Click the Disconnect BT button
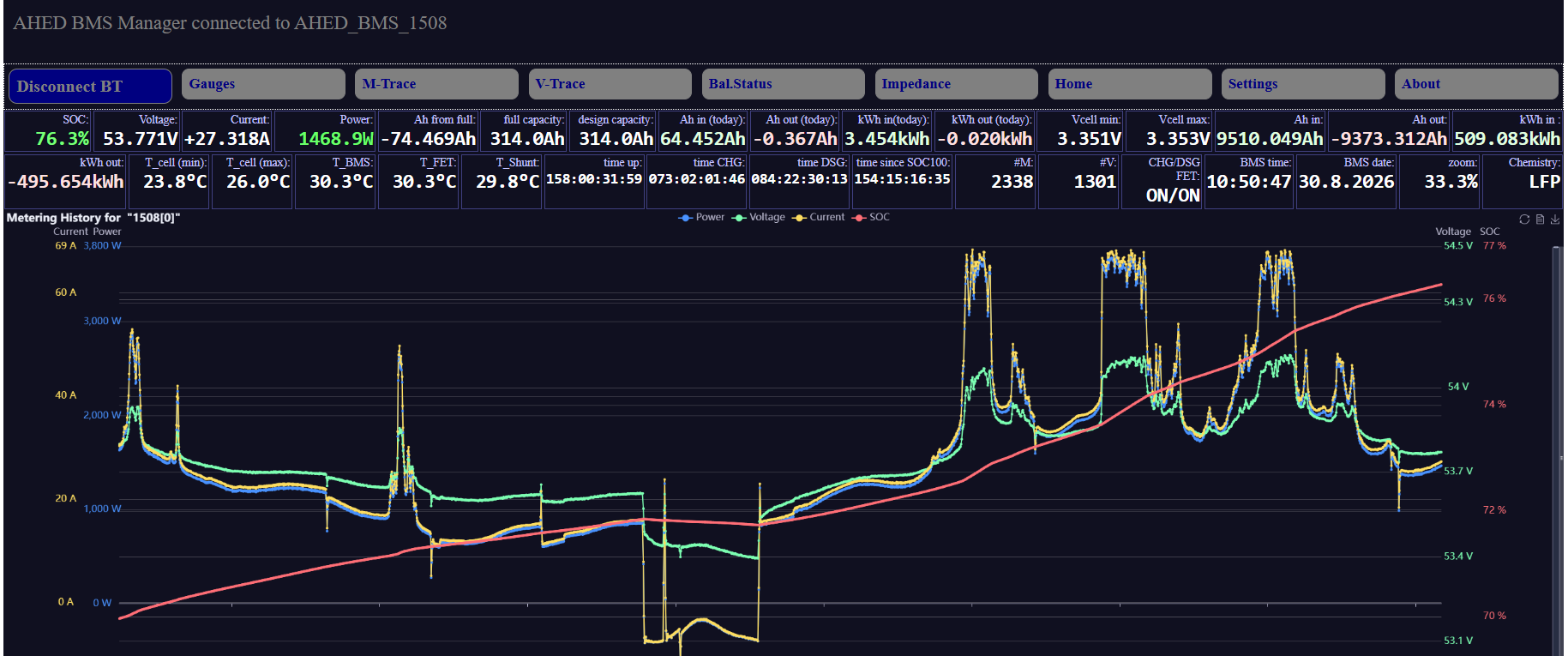1568x656 pixels. pyautogui.click(x=90, y=86)
